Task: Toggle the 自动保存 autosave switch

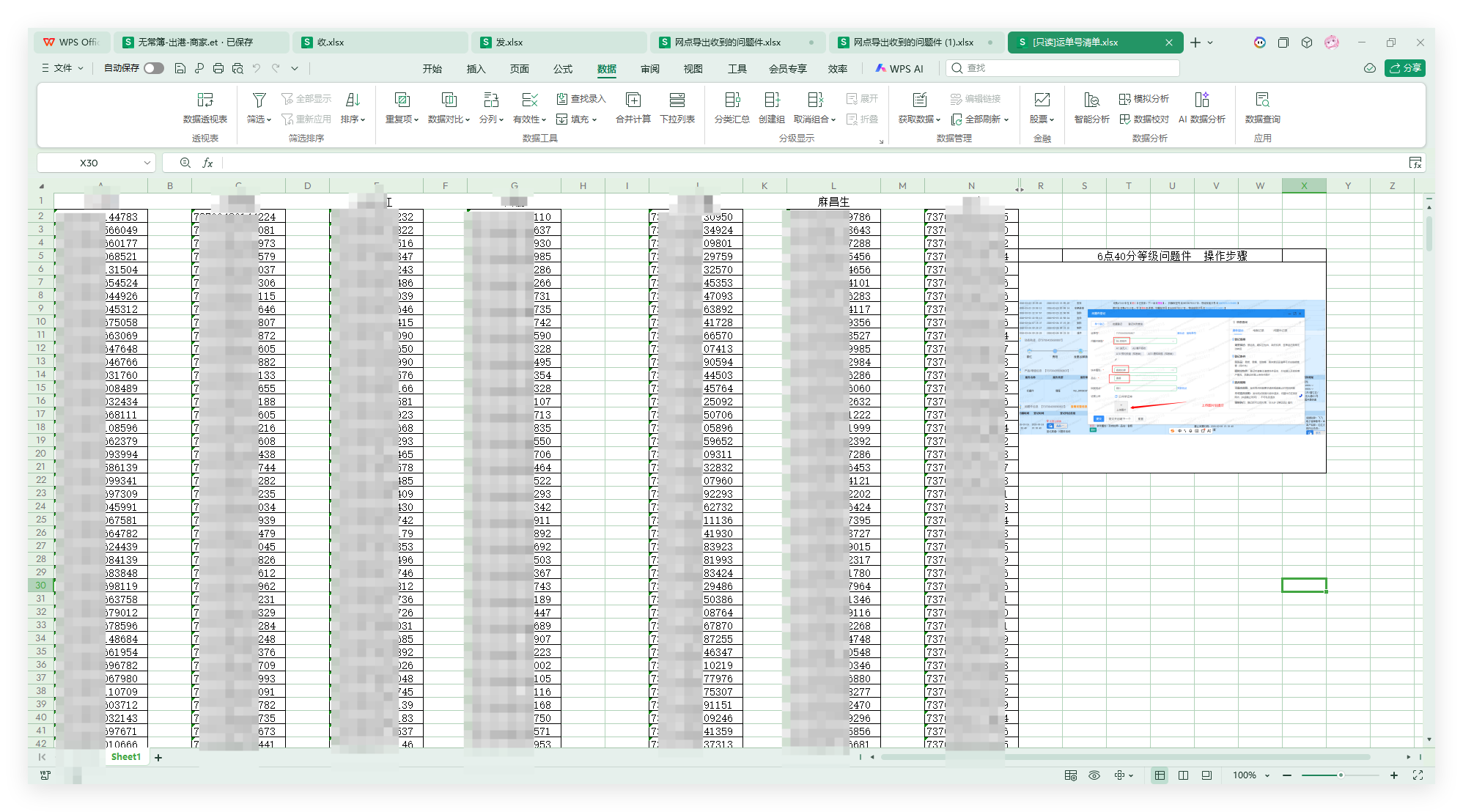Action: (153, 68)
